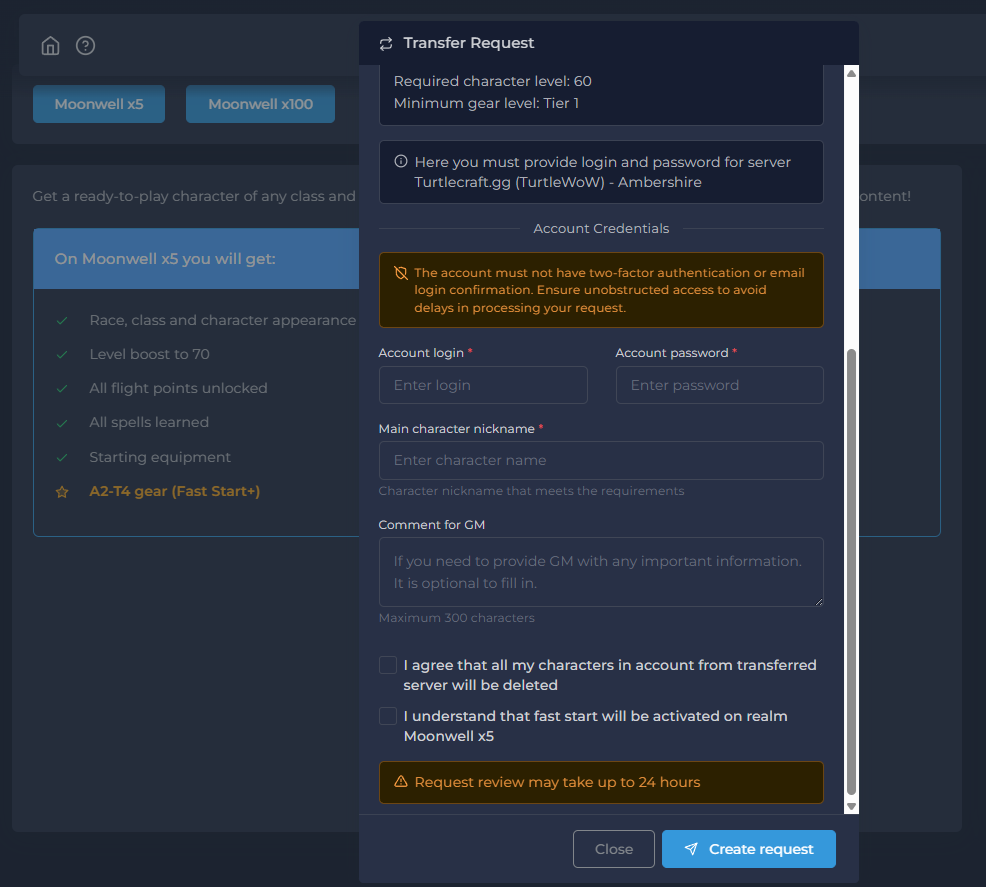Focus the Account password field
Screen dimensions: 986x887
(x=719, y=385)
